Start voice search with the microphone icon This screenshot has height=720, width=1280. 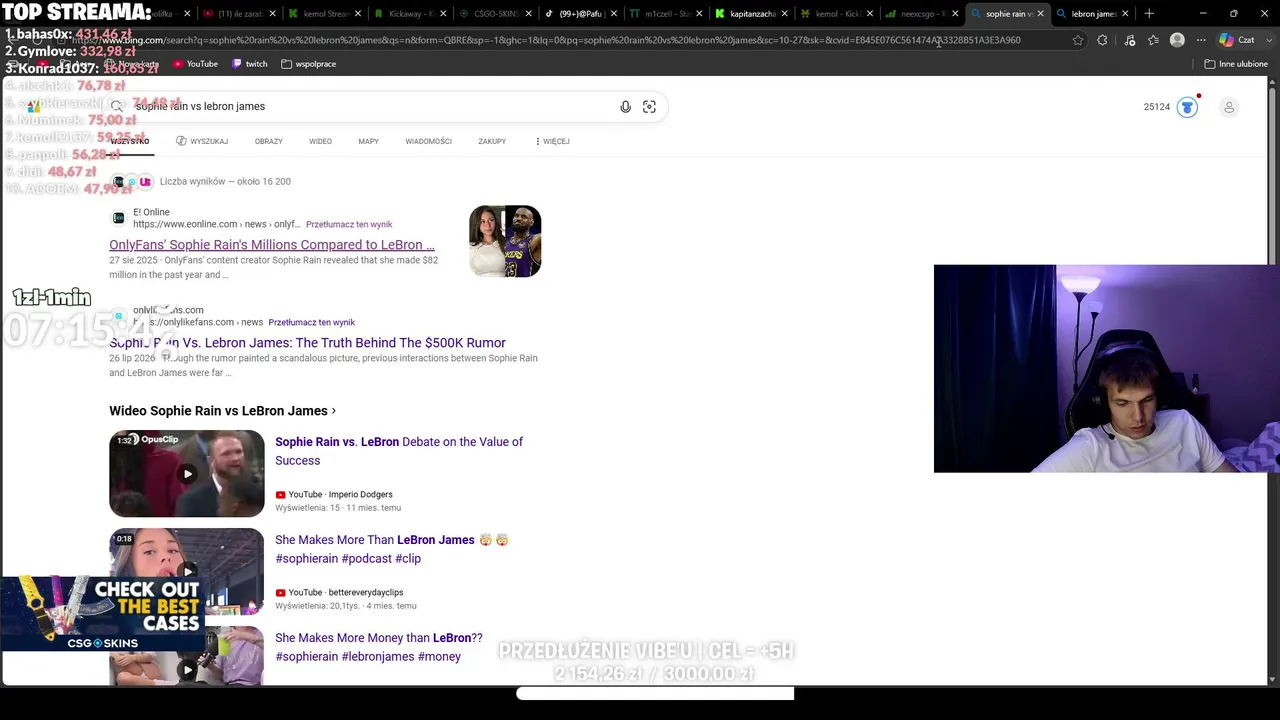click(625, 107)
